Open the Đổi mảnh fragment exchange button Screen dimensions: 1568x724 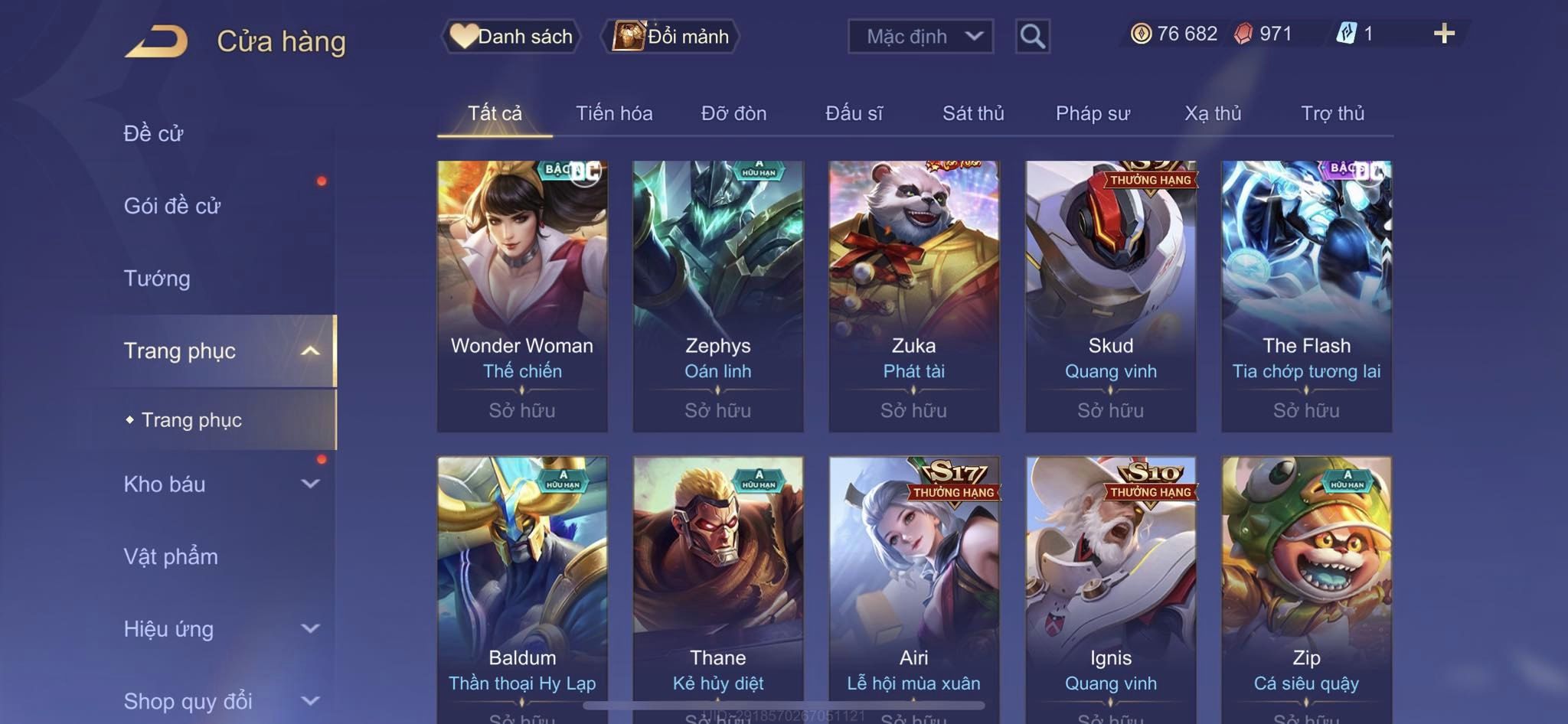tap(671, 36)
